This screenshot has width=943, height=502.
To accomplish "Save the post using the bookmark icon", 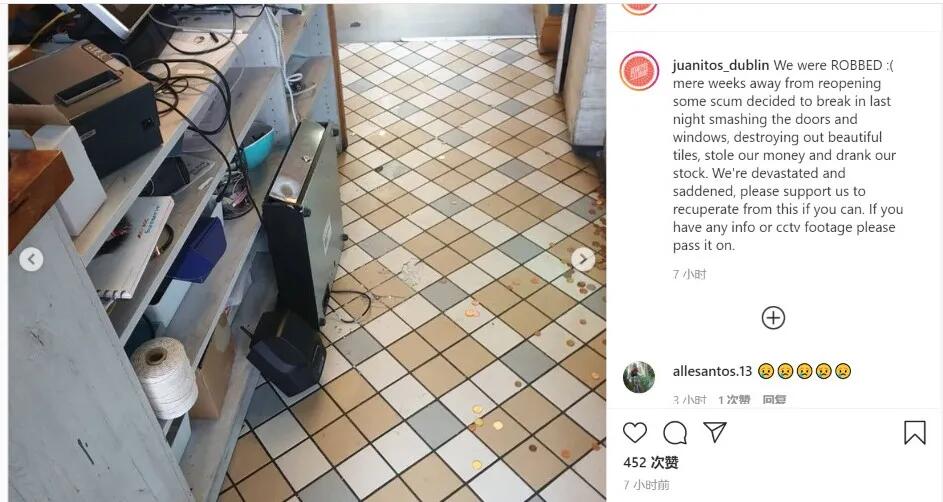I will pyautogui.click(x=914, y=432).
